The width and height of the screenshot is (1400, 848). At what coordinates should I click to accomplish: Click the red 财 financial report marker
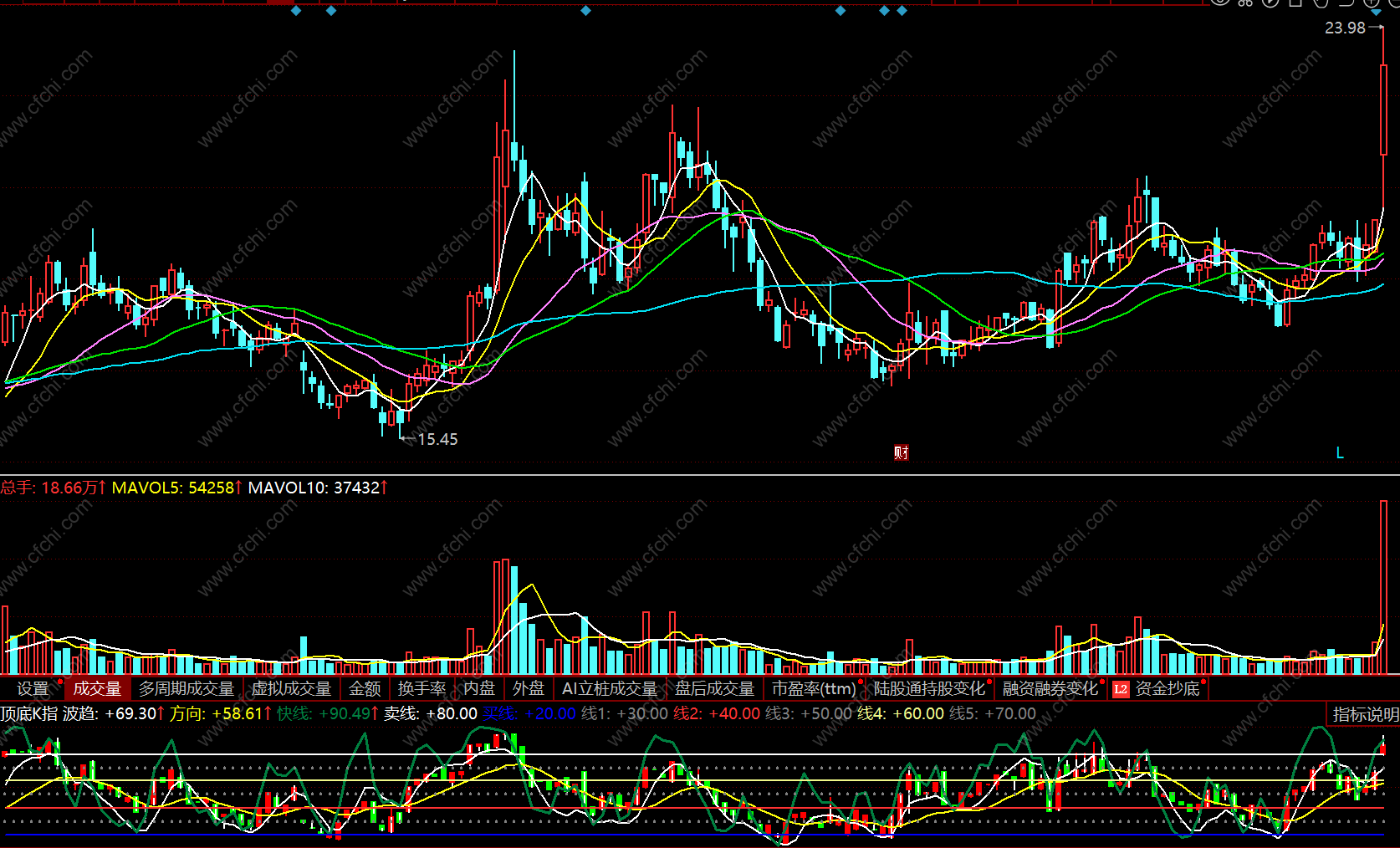[902, 452]
